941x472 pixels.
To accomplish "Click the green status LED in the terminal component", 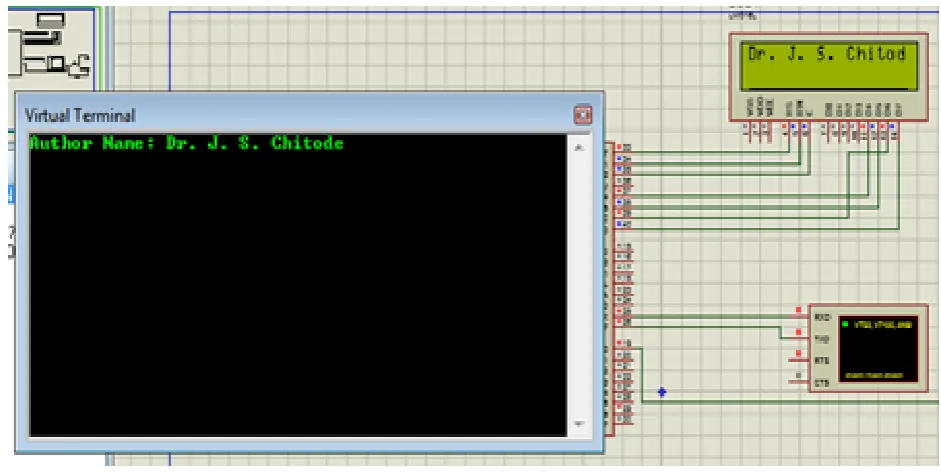I will pos(846,324).
